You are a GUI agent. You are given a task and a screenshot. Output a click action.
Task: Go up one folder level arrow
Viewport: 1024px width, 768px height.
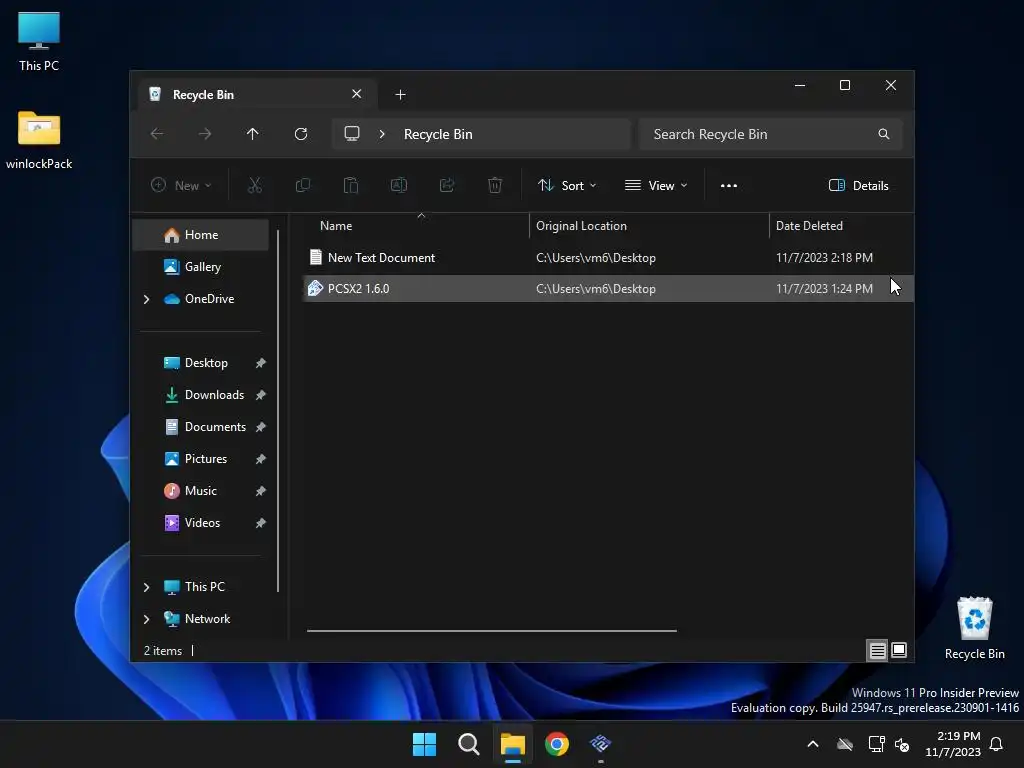tap(253, 134)
